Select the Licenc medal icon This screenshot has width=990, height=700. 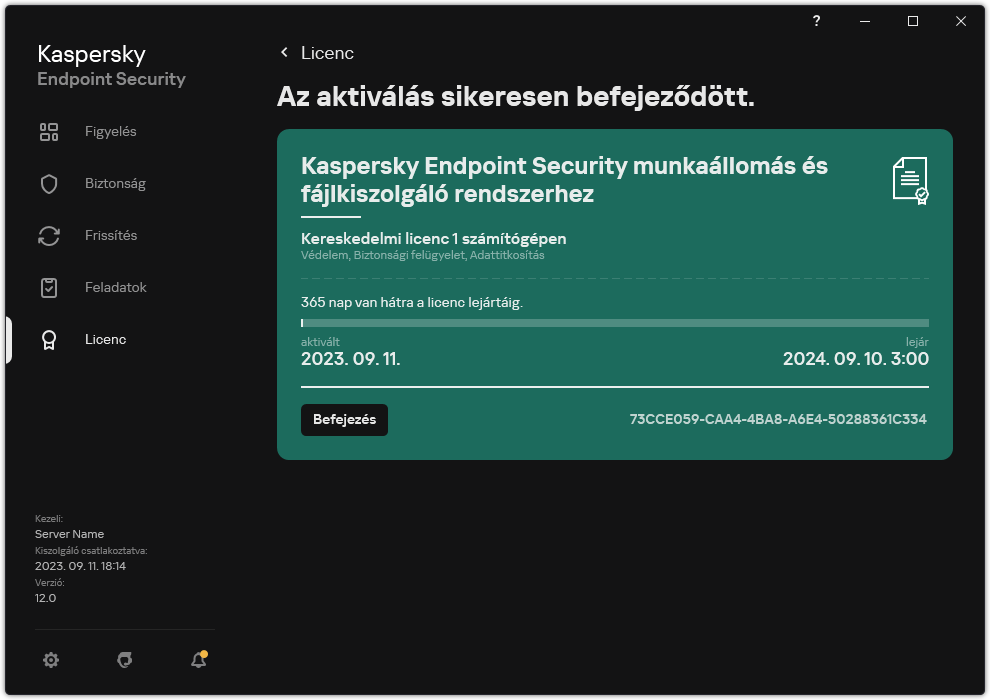(x=49, y=339)
